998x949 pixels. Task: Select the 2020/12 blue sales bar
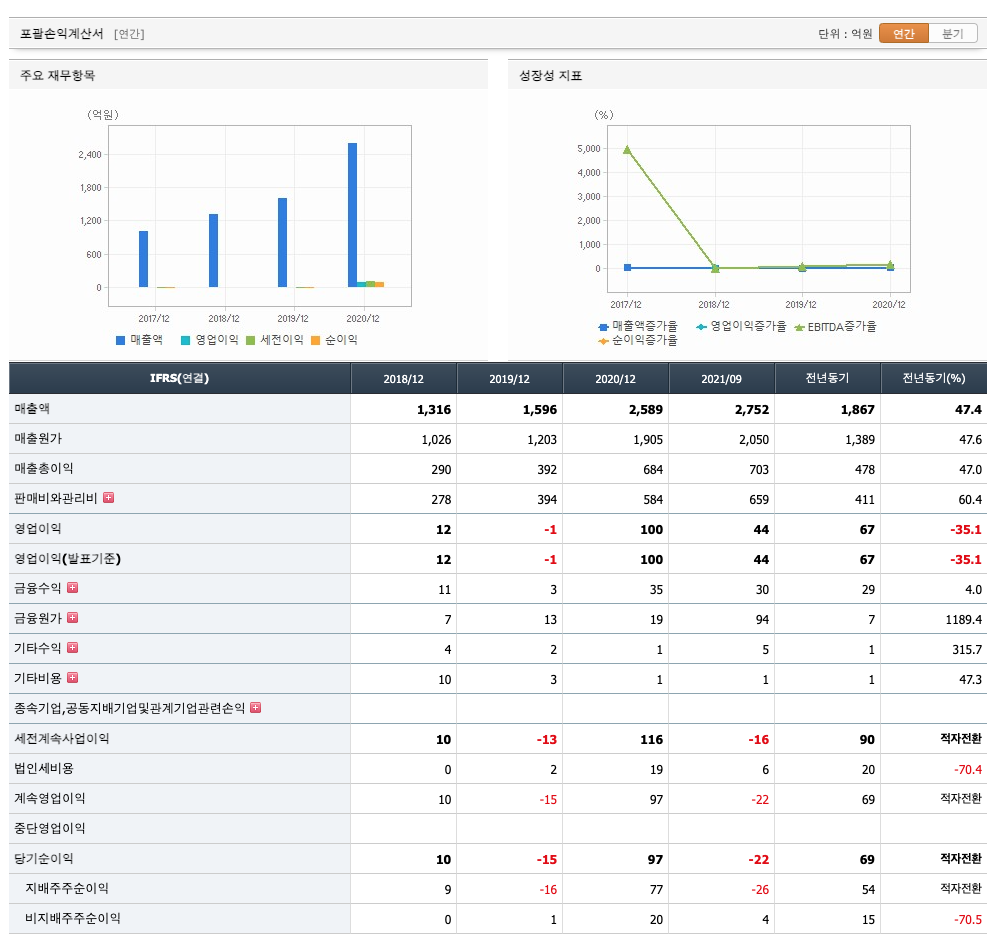[353, 215]
